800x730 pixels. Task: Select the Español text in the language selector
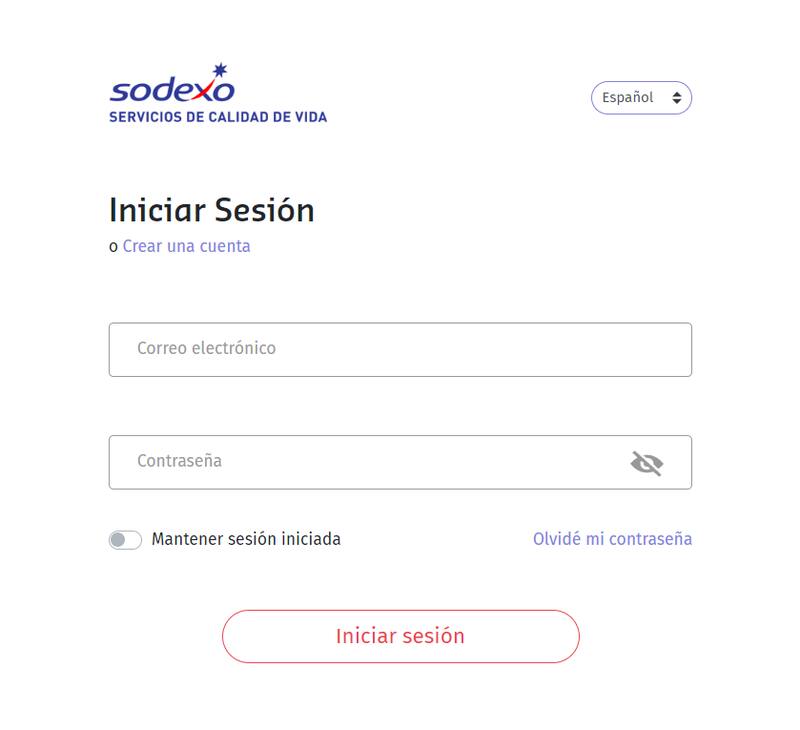click(x=627, y=98)
